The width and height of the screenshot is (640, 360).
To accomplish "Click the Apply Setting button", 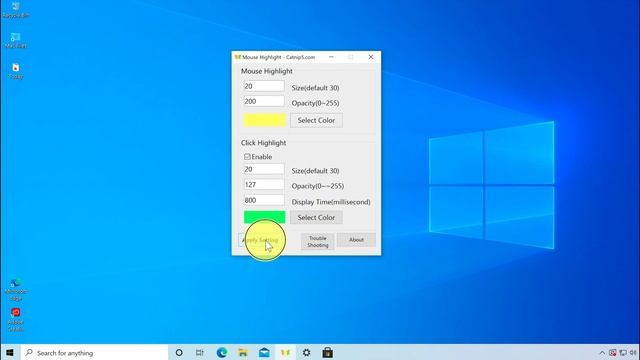I will (261, 240).
